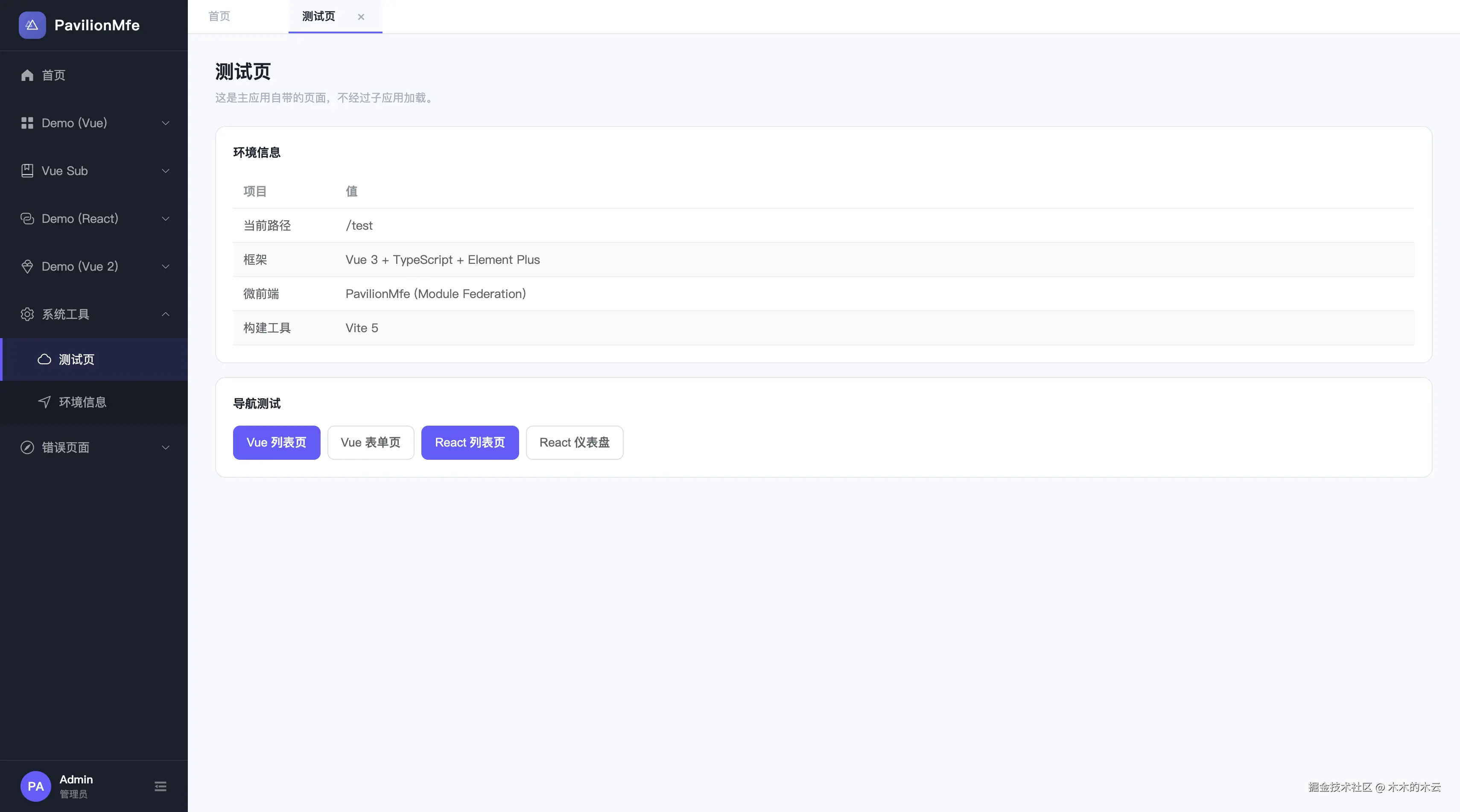Click the Vue 表单页 button

click(x=371, y=443)
